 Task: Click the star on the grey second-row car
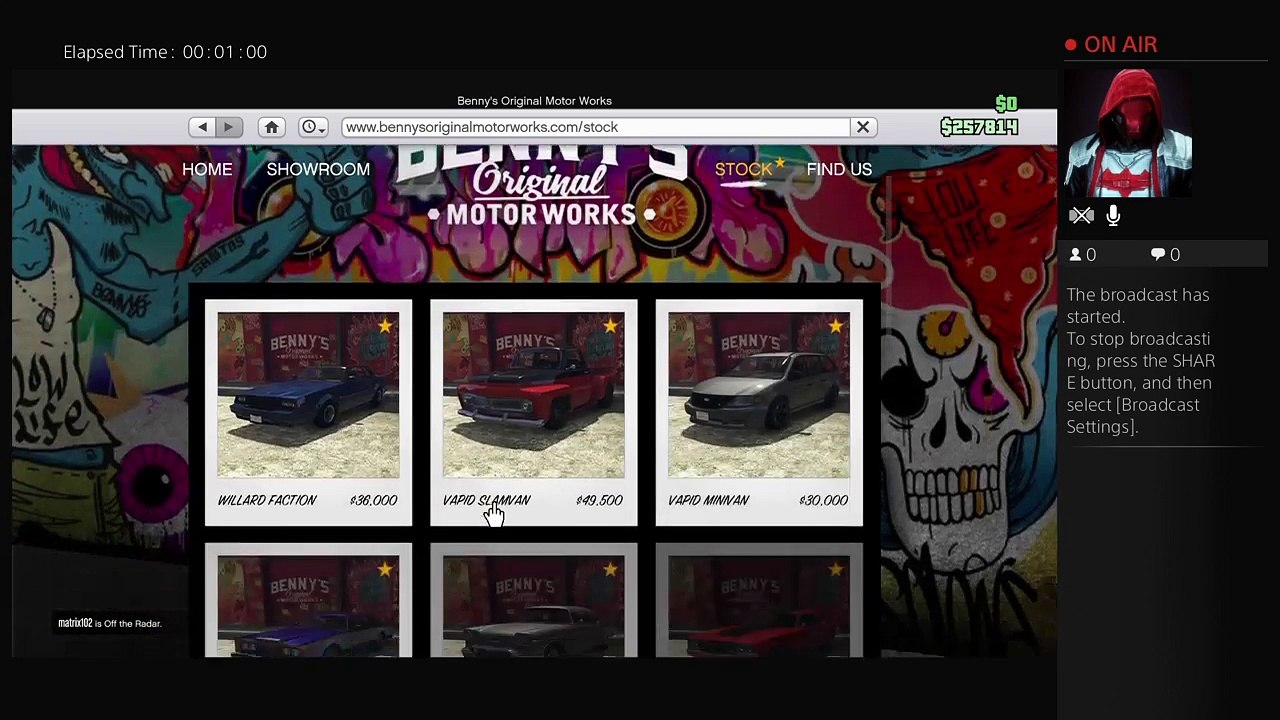[610, 570]
